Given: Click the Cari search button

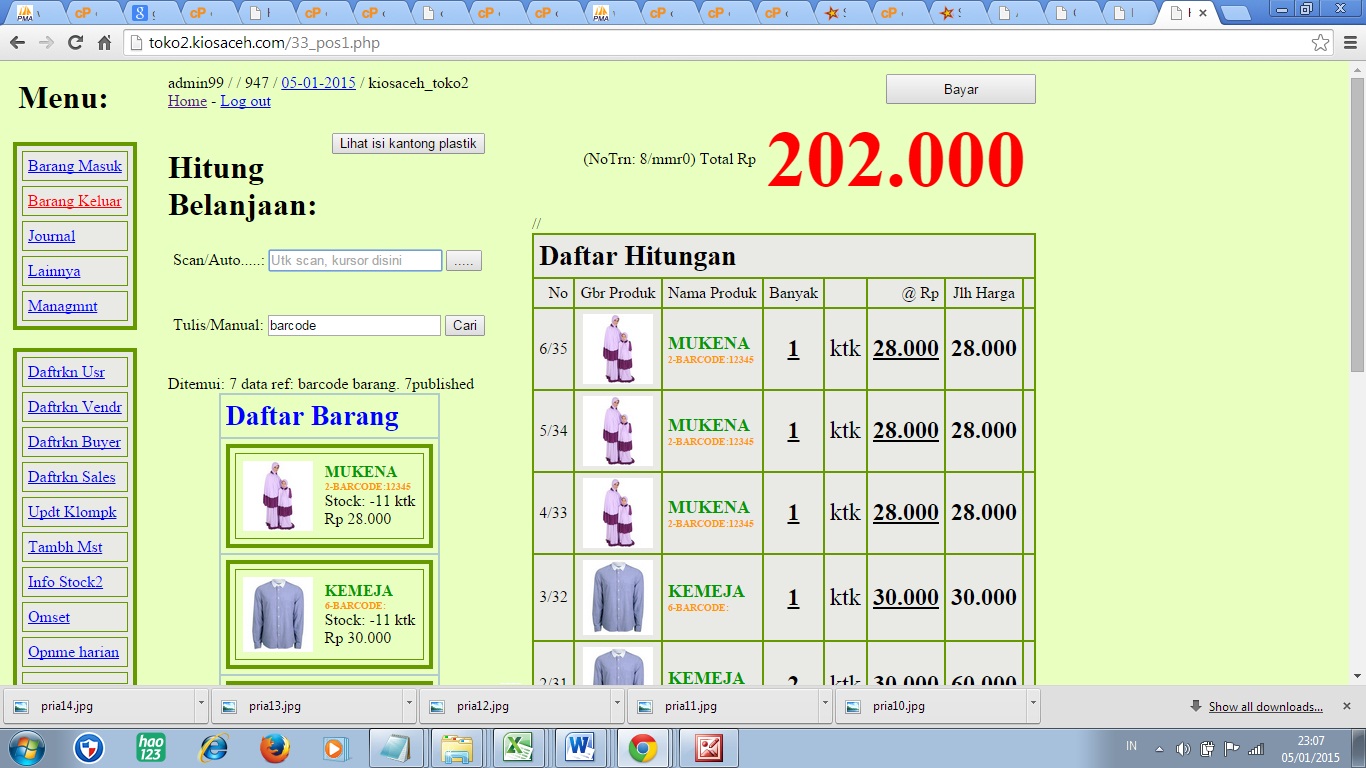Looking at the screenshot, I should (464, 325).
